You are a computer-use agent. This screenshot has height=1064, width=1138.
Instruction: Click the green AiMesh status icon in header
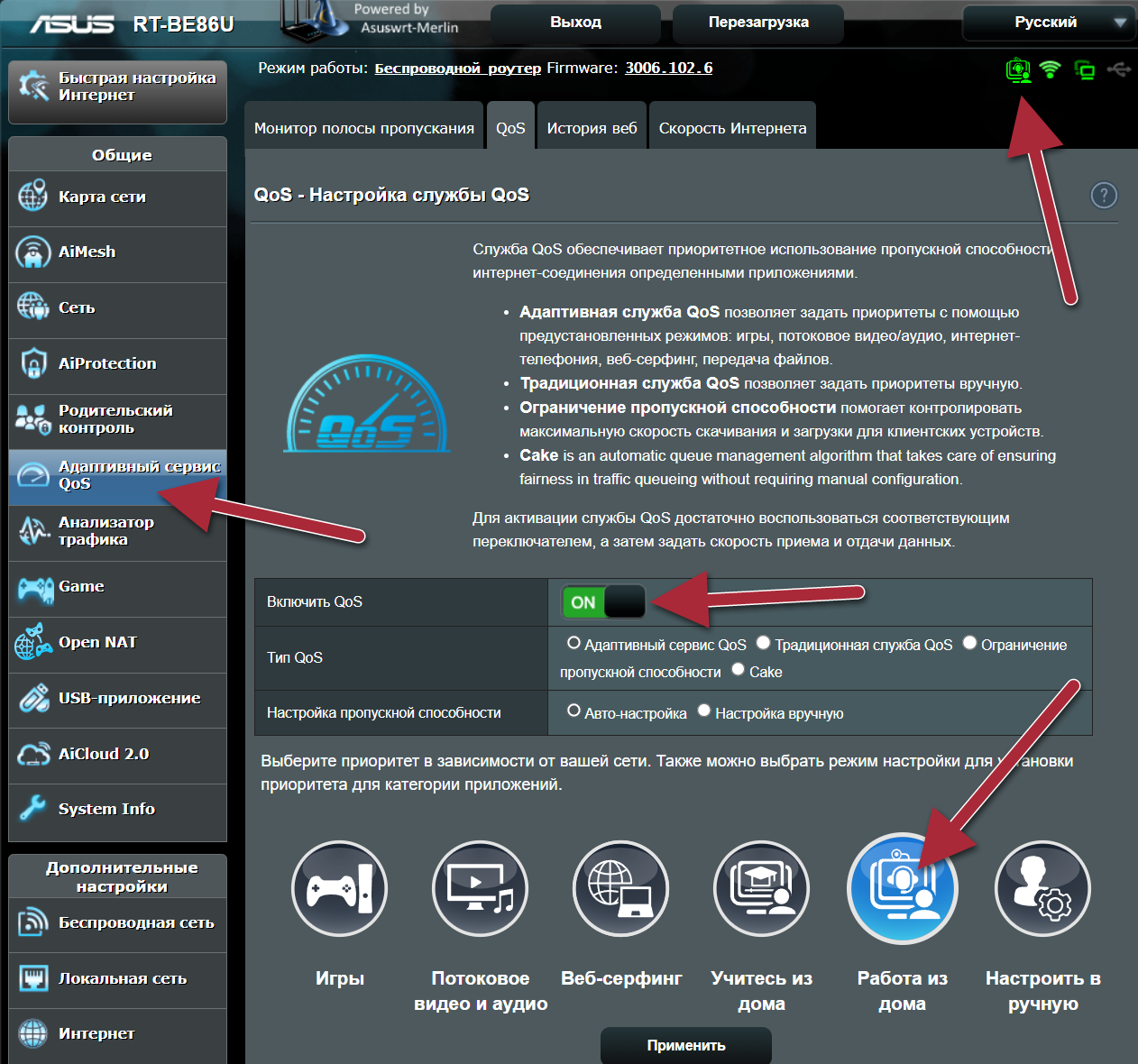(1018, 69)
